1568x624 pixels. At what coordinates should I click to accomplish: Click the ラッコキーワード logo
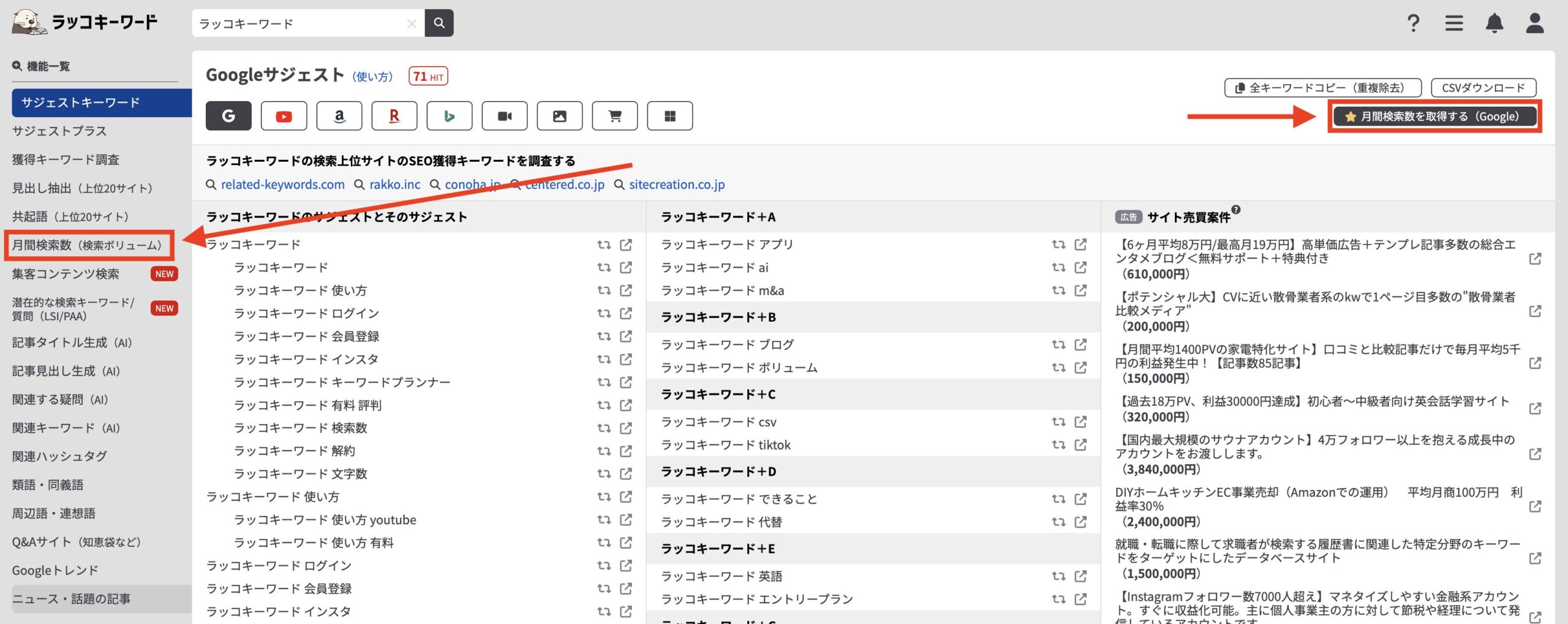[85, 23]
